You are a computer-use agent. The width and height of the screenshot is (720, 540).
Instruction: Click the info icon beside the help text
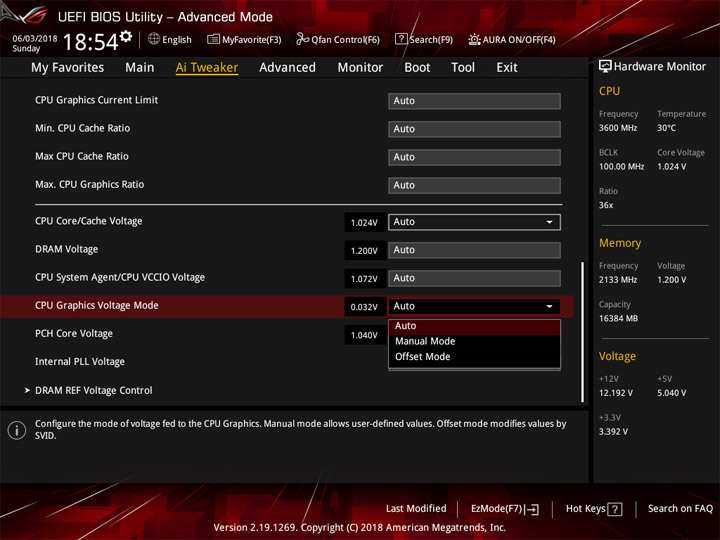coord(17,430)
